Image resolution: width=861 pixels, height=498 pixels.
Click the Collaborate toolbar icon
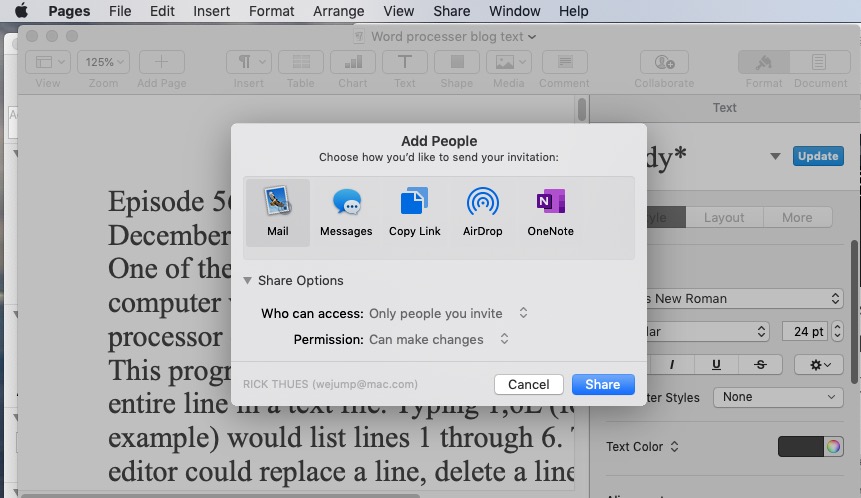tap(664, 62)
